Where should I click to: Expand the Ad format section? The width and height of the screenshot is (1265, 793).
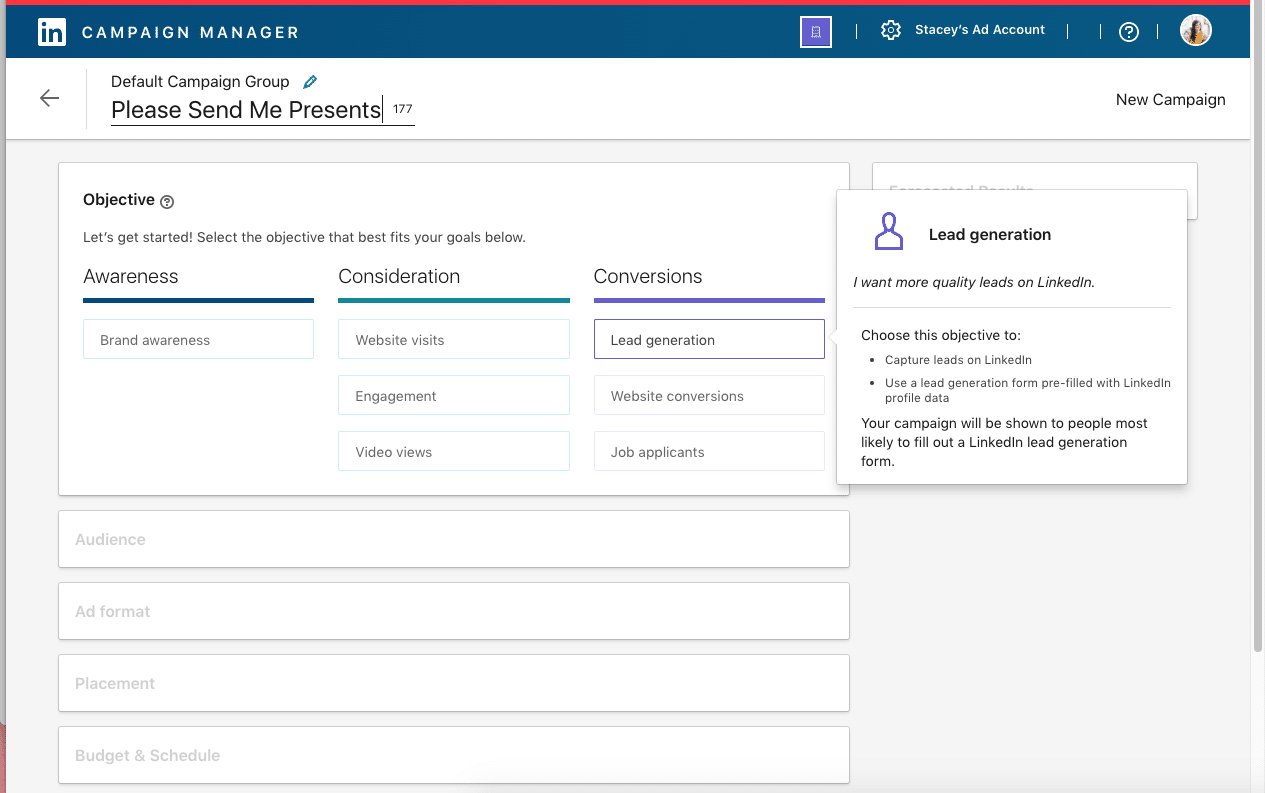pos(453,612)
